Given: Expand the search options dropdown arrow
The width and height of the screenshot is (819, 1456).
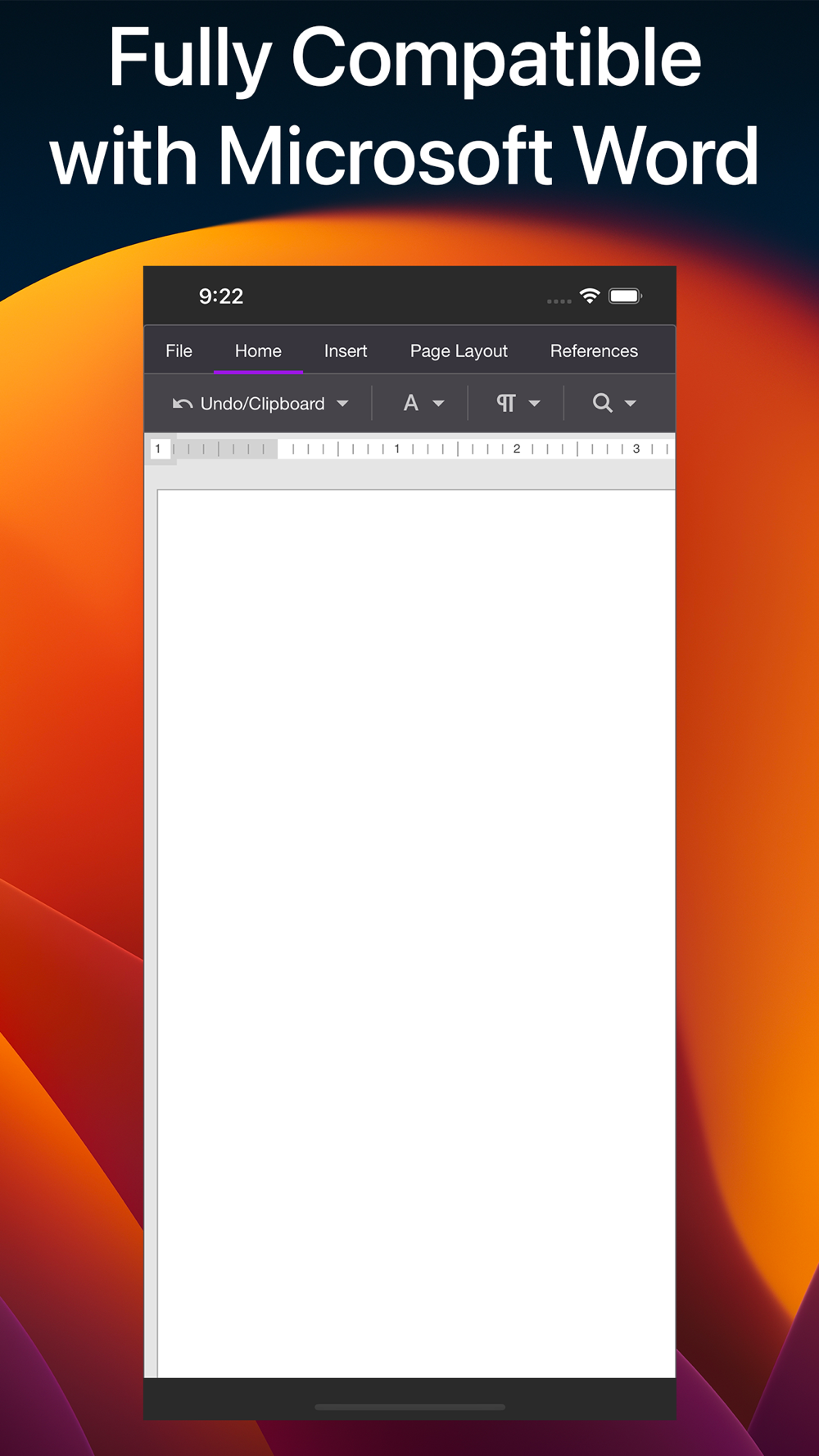Looking at the screenshot, I should click(631, 404).
